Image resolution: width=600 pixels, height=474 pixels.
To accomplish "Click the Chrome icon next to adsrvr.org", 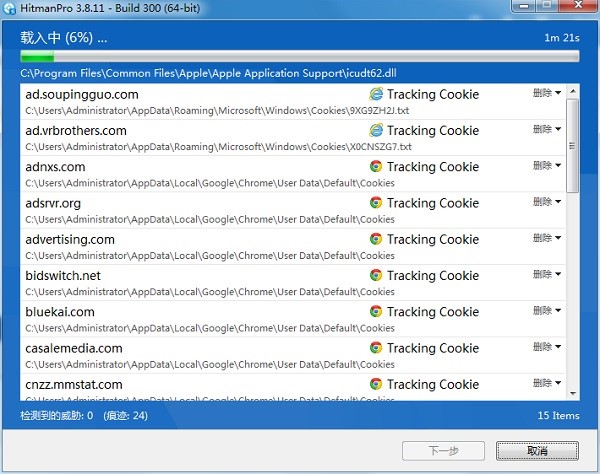I will coord(376,203).
